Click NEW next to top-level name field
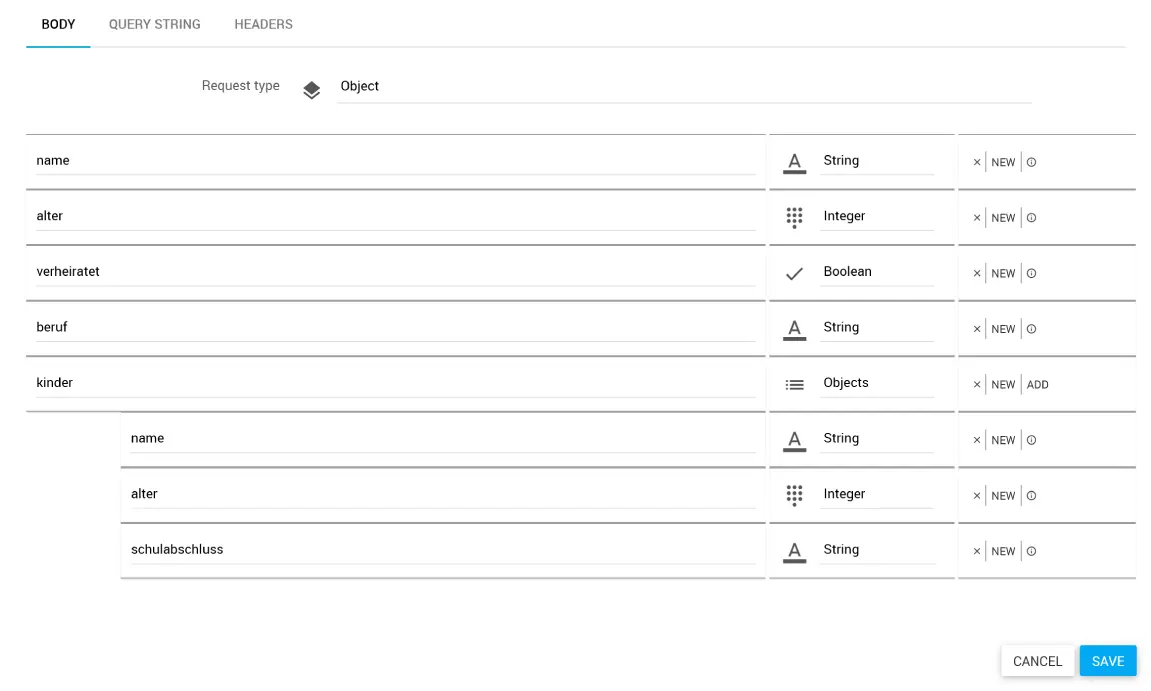Viewport: 1151px width, 691px height. 1003,162
